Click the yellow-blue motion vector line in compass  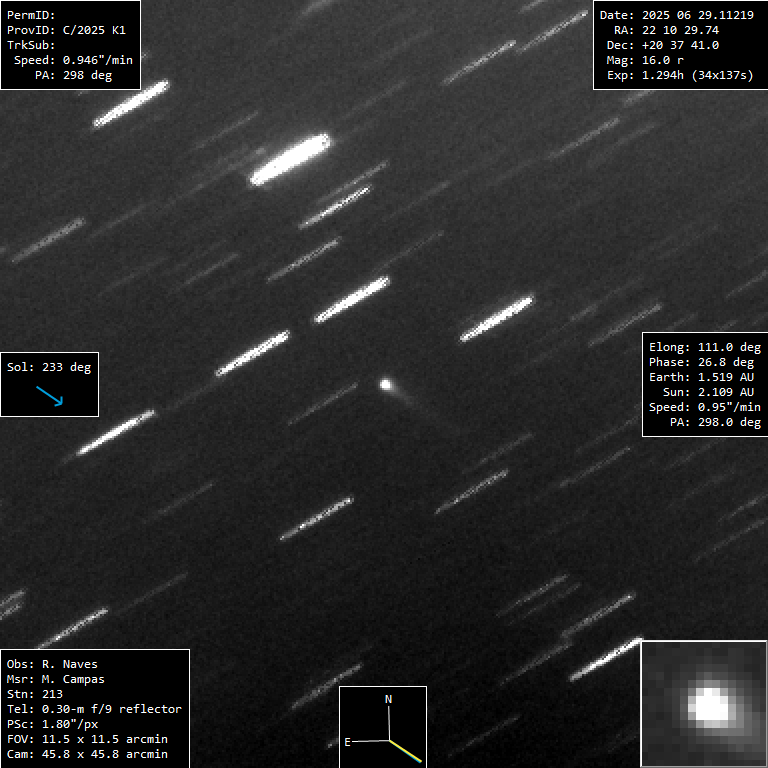coord(406,751)
